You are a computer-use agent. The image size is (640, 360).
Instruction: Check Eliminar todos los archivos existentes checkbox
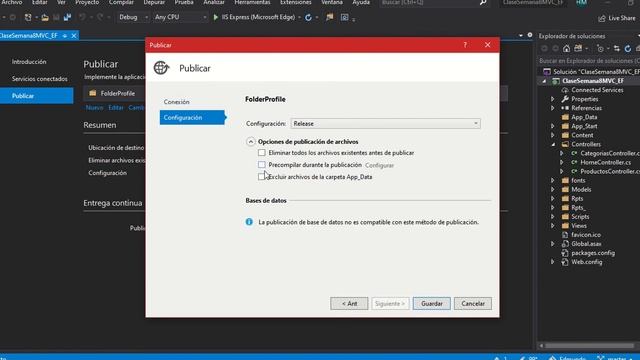coord(262,153)
